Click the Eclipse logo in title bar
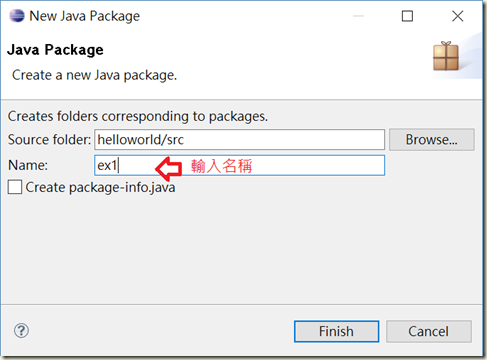 pyautogui.click(x=17, y=16)
